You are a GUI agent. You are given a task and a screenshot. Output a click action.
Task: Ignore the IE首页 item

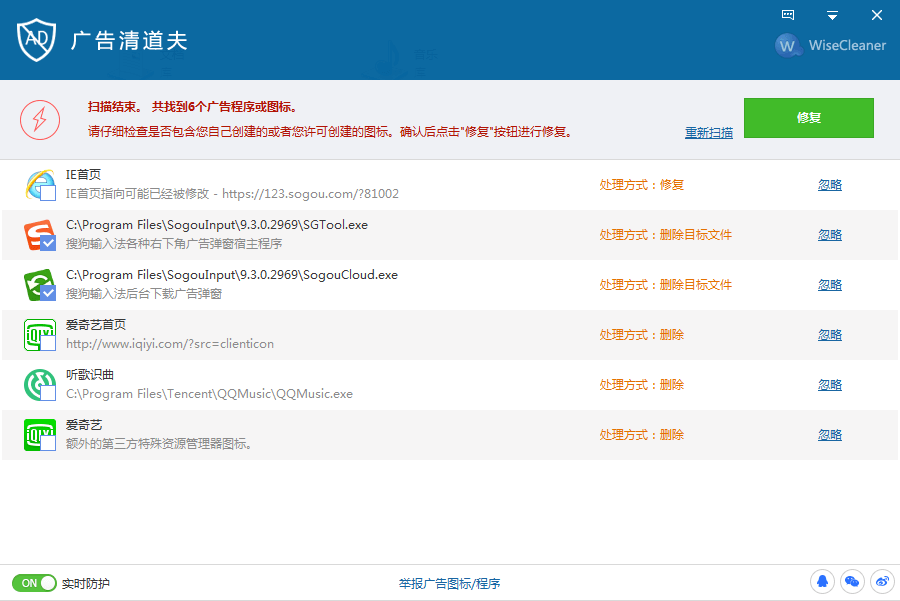pyautogui.click(x=829, y=185)
